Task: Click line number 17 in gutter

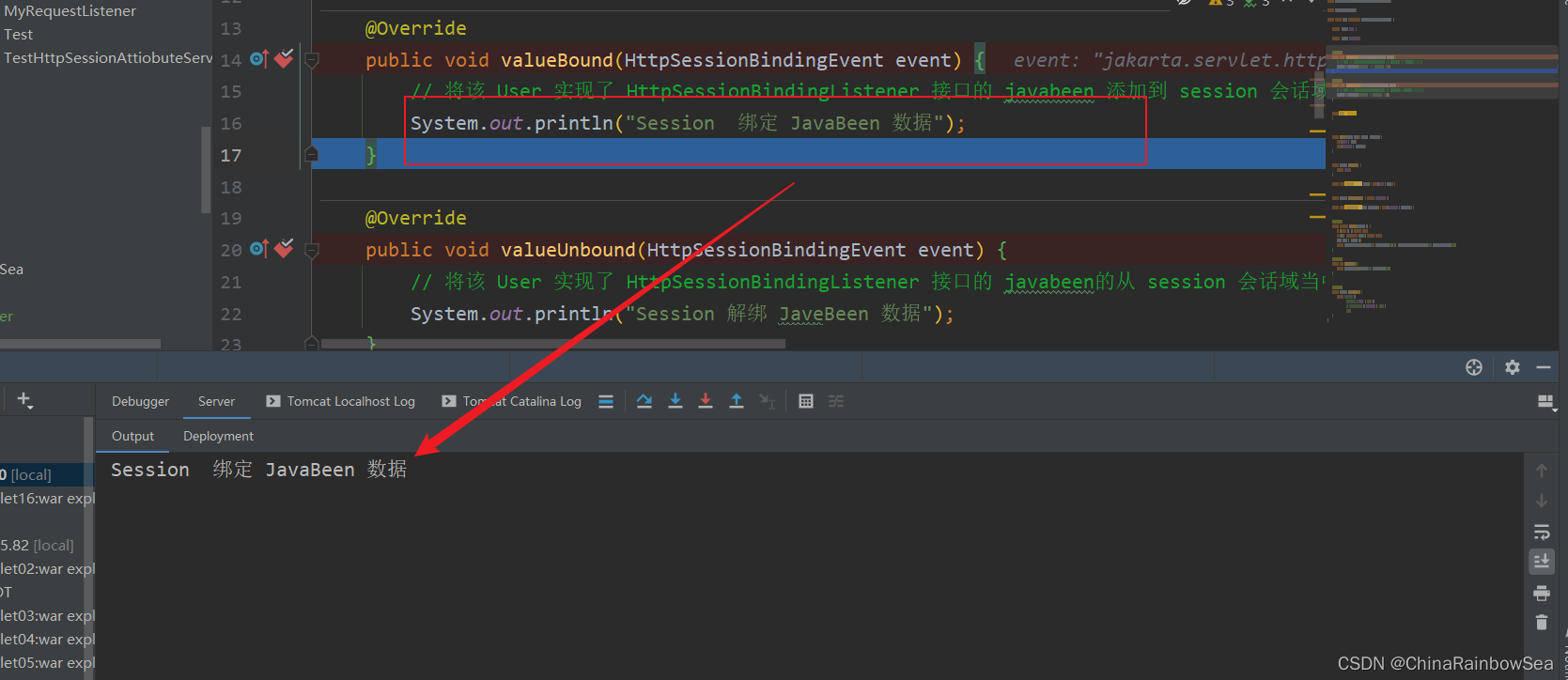Action: pos(231,155)
